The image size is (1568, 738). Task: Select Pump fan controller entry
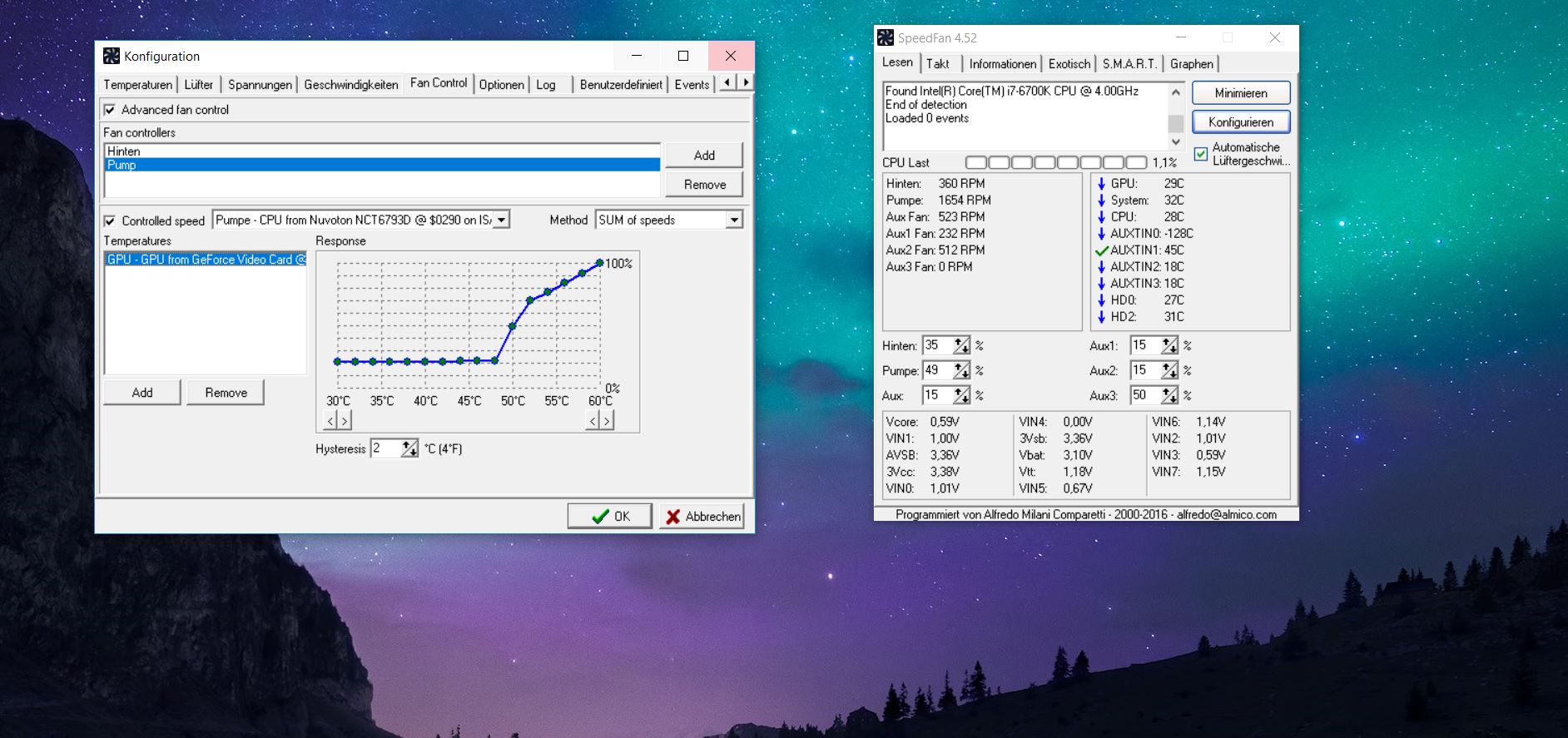tap(382, 165)
